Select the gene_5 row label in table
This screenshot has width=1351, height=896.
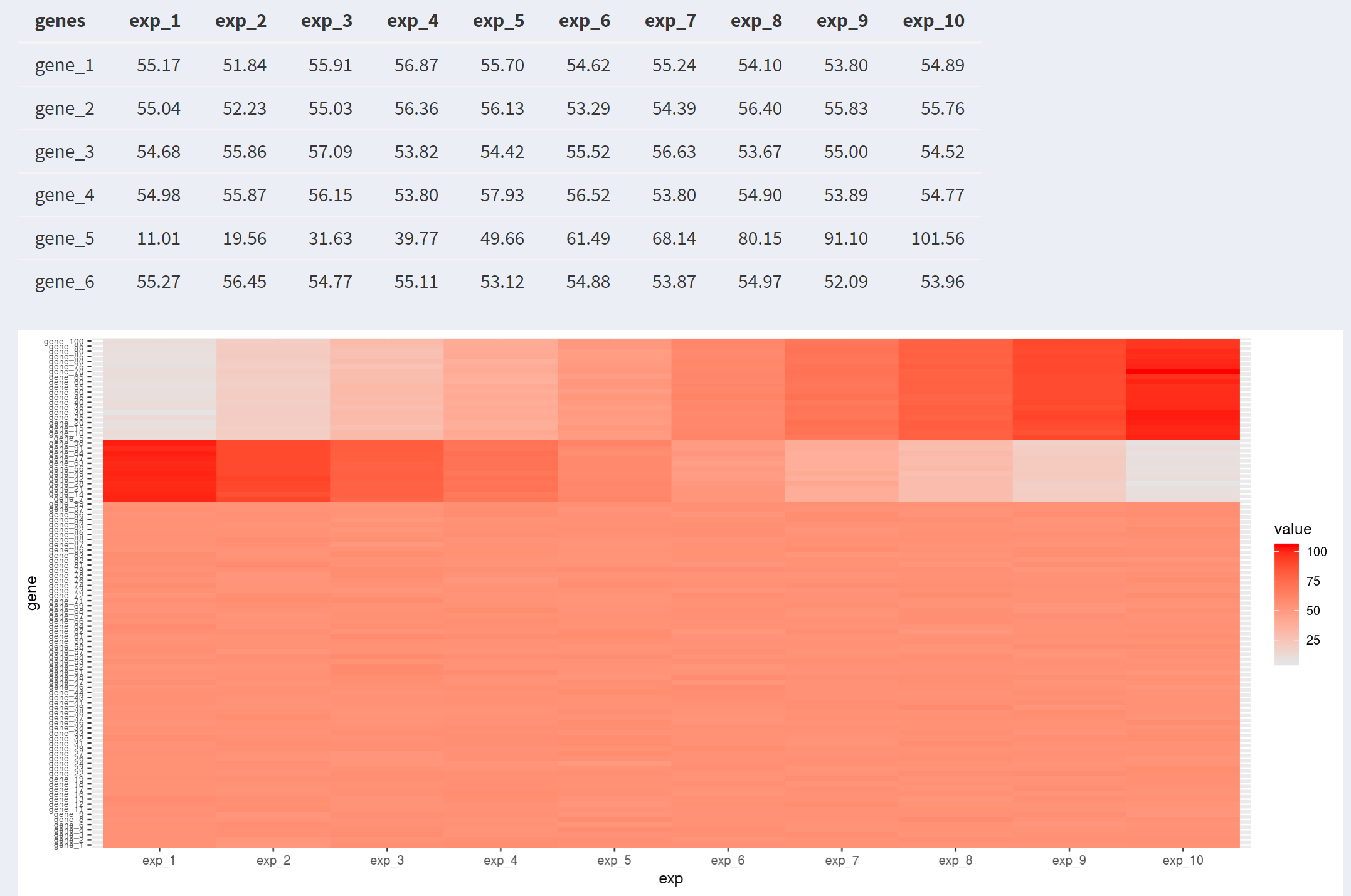(x=64, y=238)
